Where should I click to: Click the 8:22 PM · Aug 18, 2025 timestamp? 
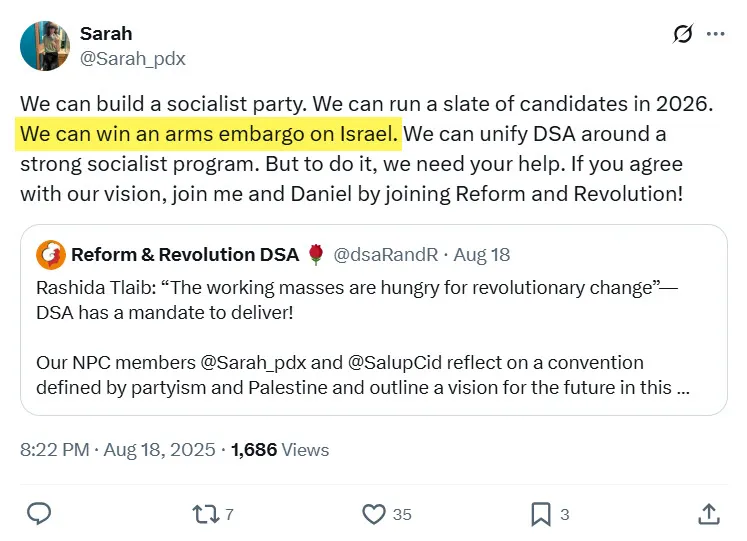click(x=117, y=450)
